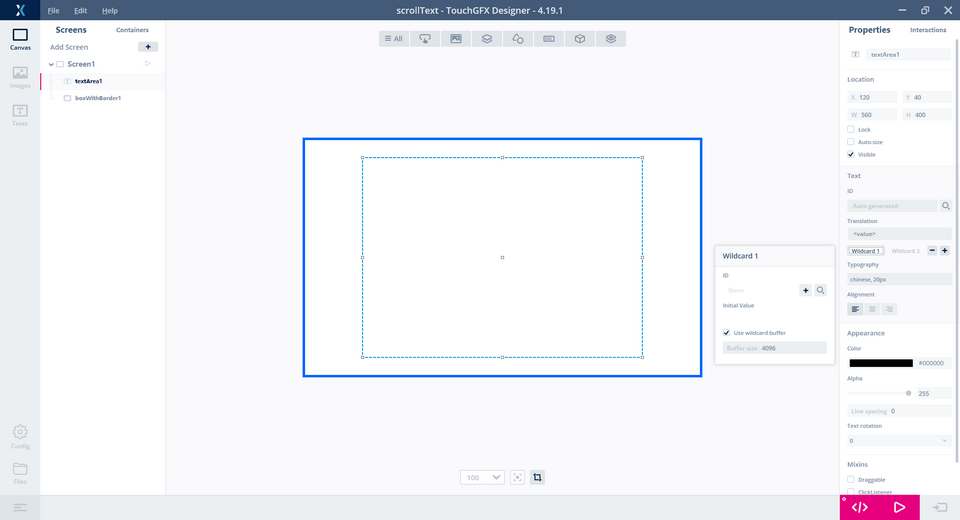The image size is (960, 520).
Task: Switch to the Screens tab
Action: 71,29
